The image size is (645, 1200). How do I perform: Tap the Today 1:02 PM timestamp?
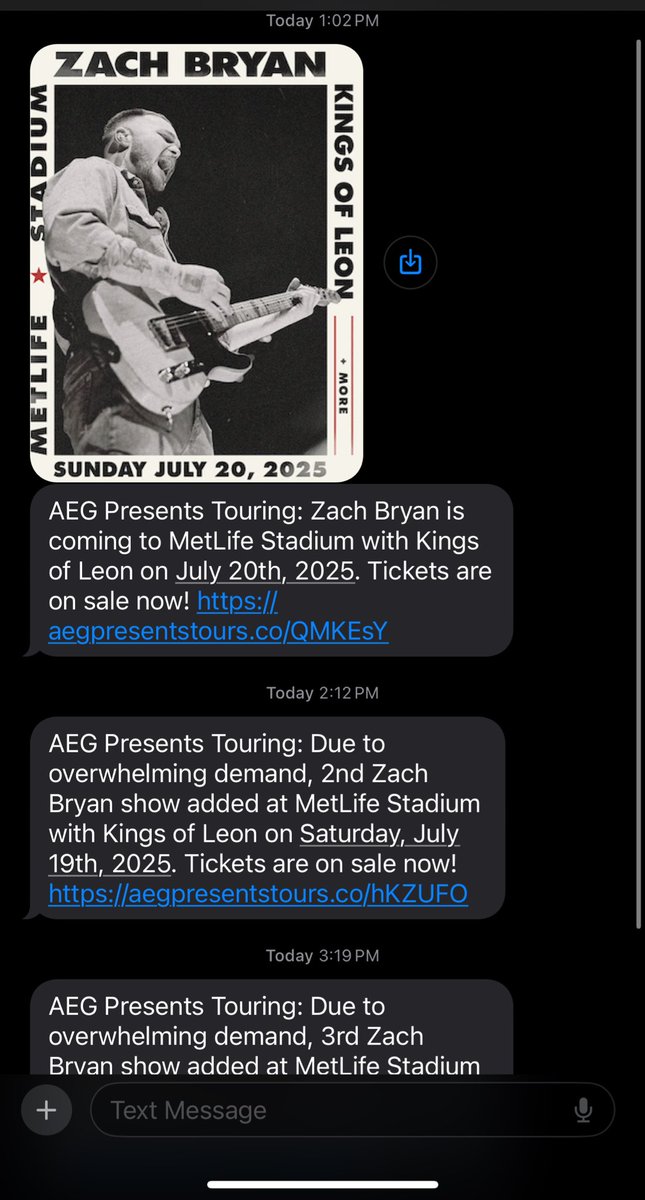click(x=323, y=20)
